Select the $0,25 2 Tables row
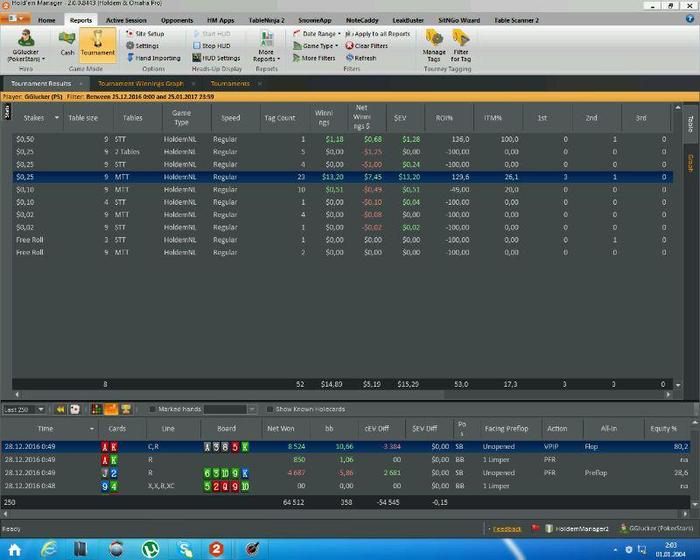The width and height of the screenshot is (700, 560). point(342,152)
